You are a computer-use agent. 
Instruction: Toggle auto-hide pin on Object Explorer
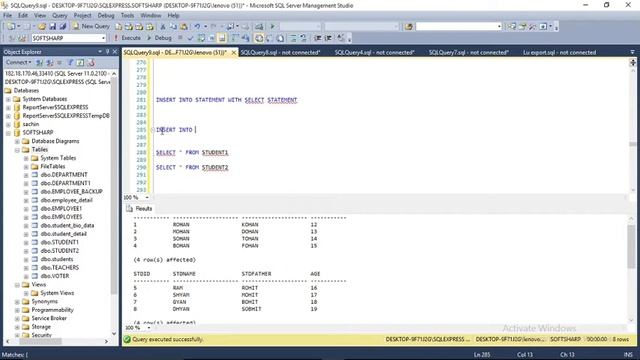(x=107, y=51)
